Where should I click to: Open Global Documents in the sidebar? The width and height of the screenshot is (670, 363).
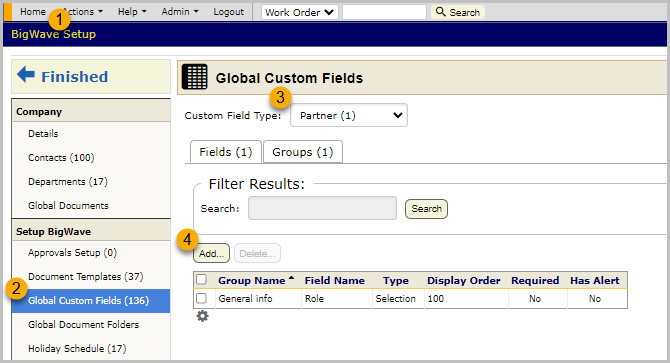[x=68, y=205]
